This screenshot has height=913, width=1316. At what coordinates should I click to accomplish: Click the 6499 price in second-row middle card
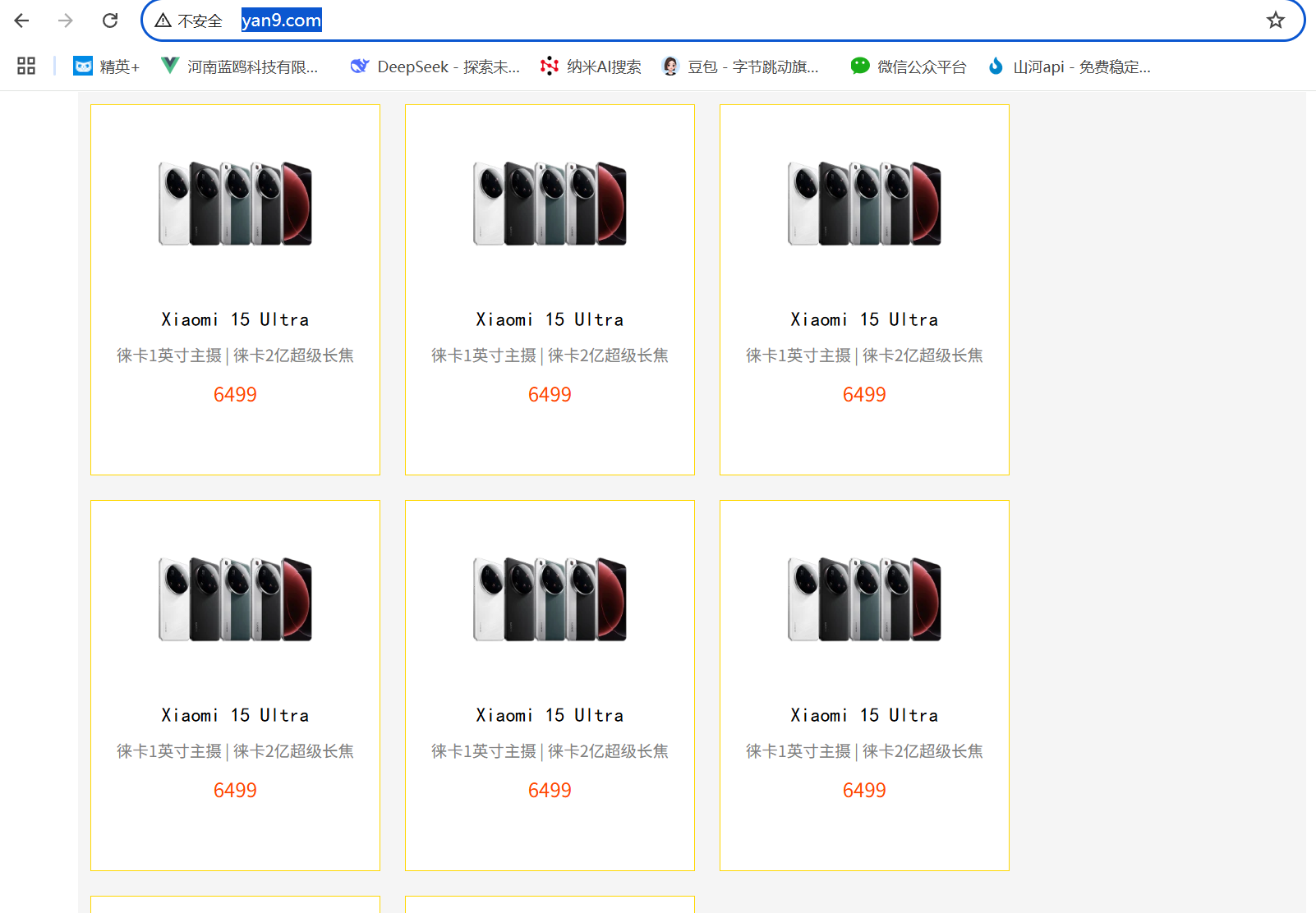(x=550, y=791)
